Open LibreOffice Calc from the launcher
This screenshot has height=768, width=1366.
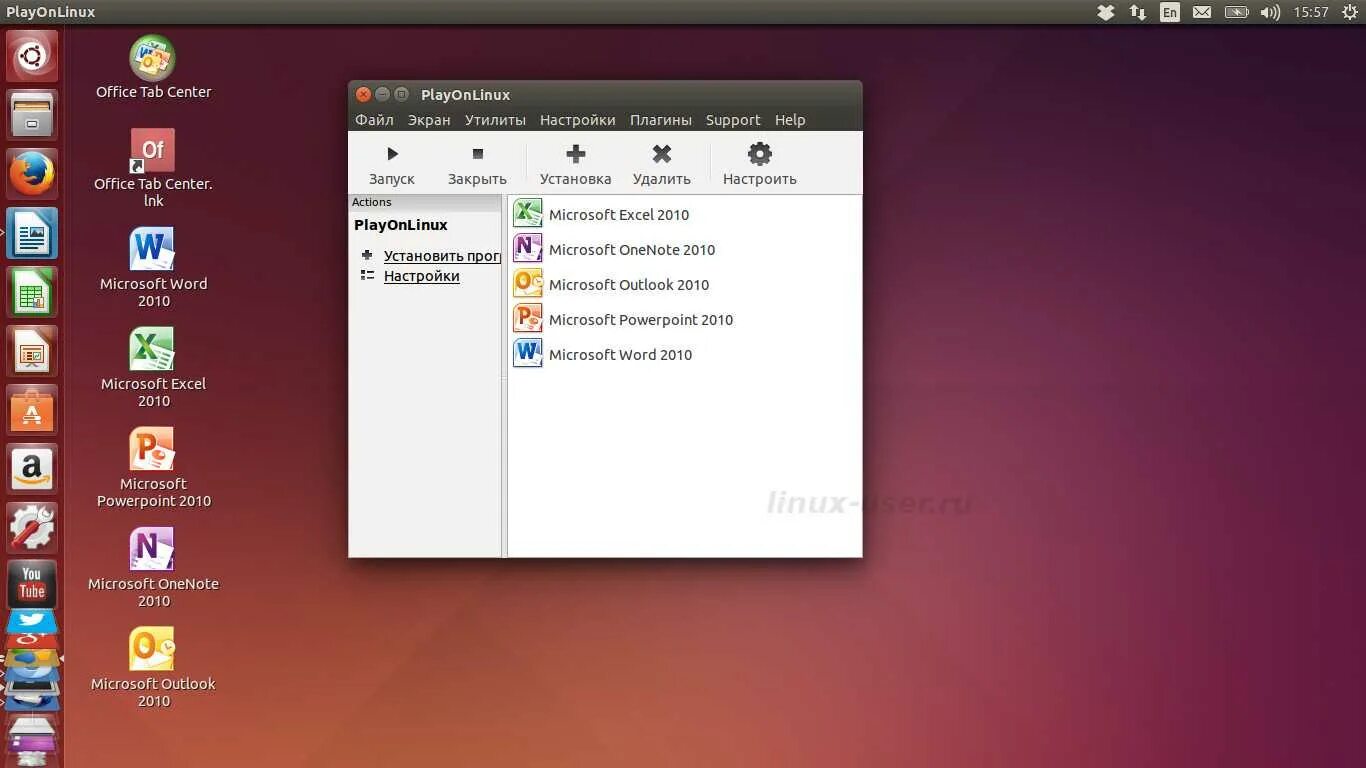(x=32, y=292)
